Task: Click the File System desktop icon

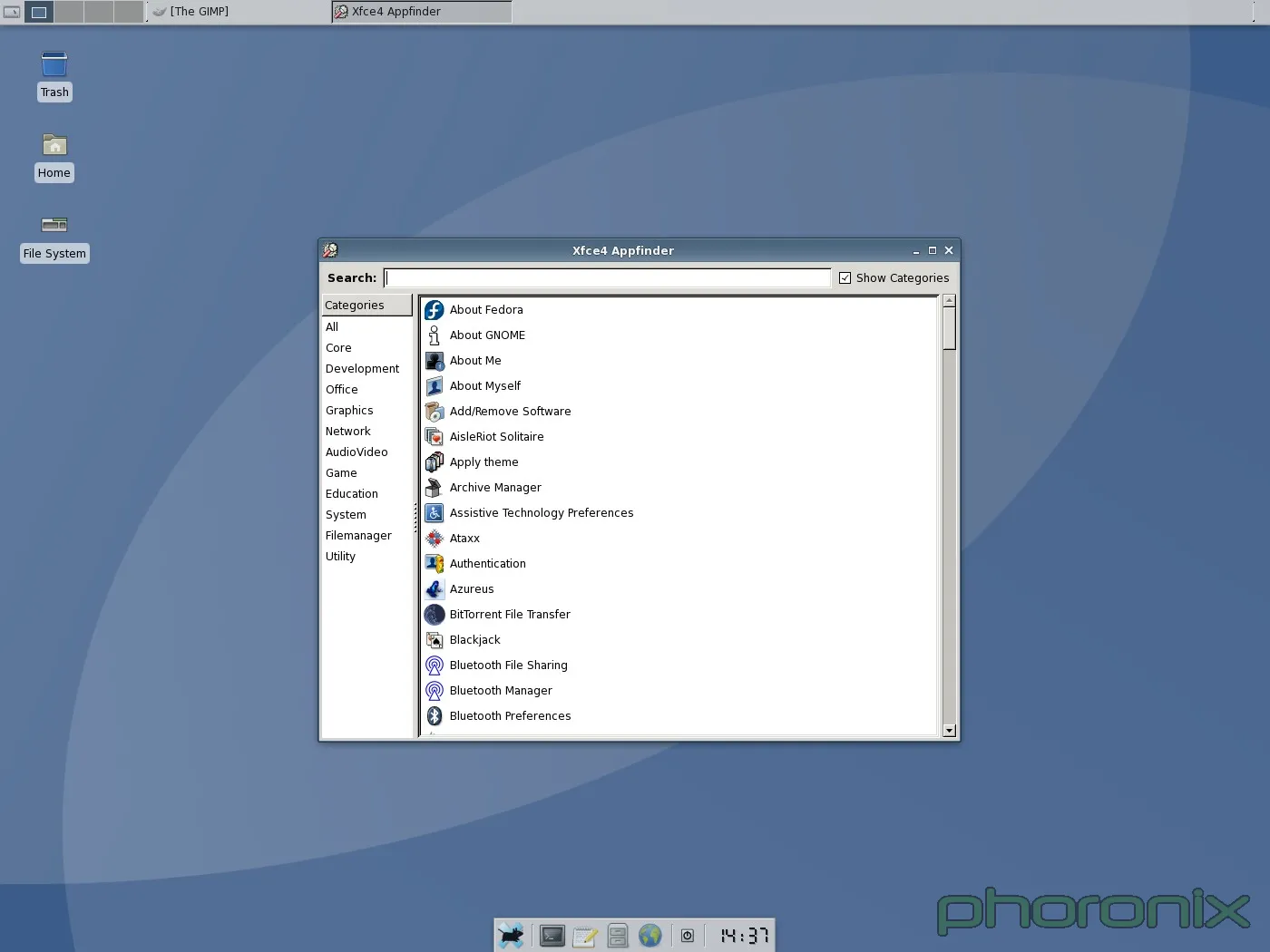Action: tap(54, 225)
